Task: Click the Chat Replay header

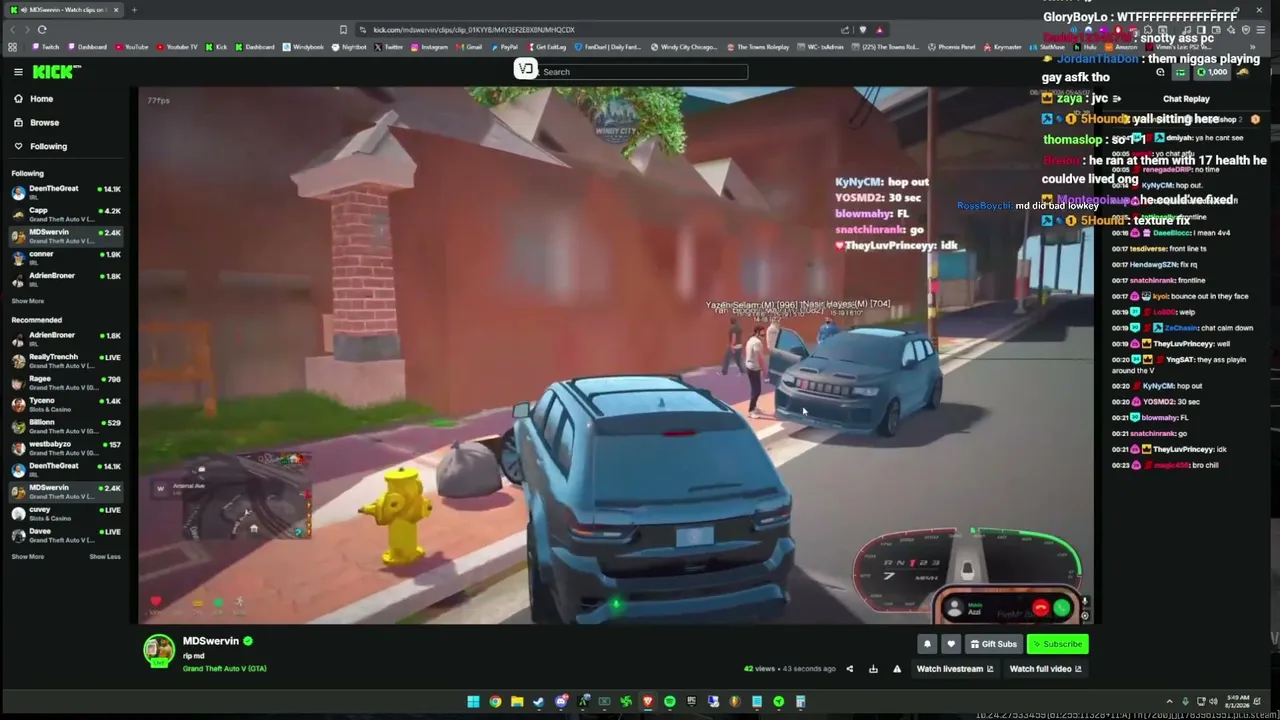Action: pyautogui.click(x=1186, y=99)
